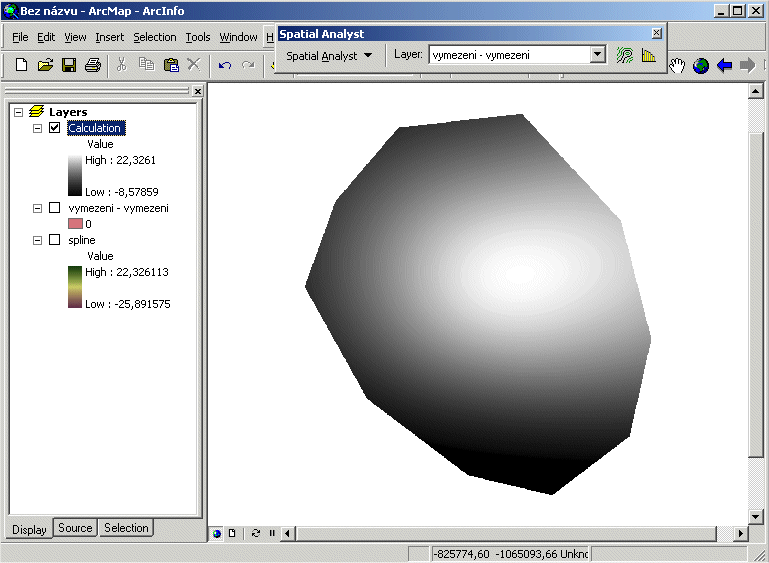Switch to the Selection tab
Screen dimensions: 769x563
coord(126,528)
